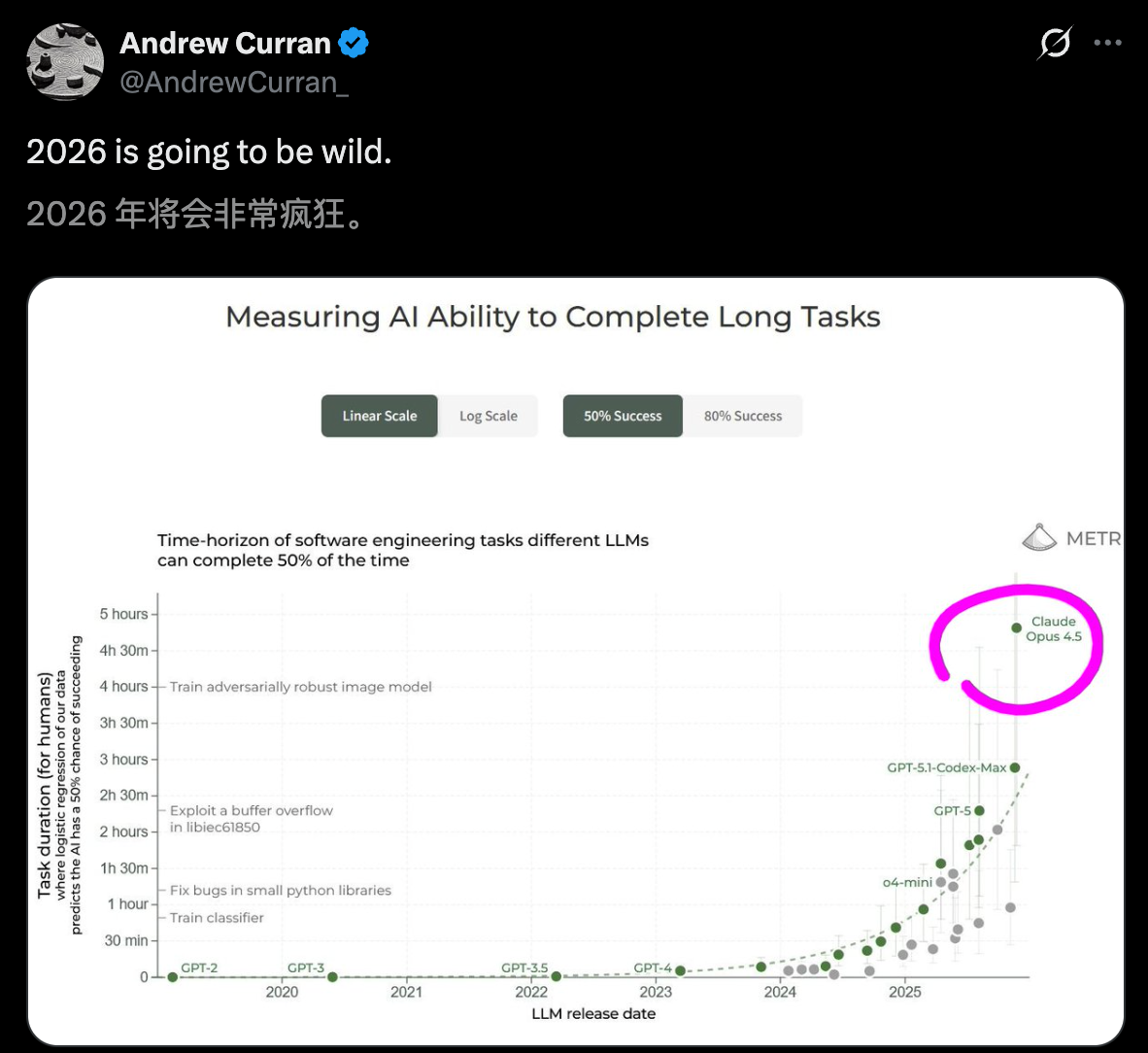1148x1053 pixels.
Task: Click the @AndrewCurran_ handle
Action: (x=234, y=83)
